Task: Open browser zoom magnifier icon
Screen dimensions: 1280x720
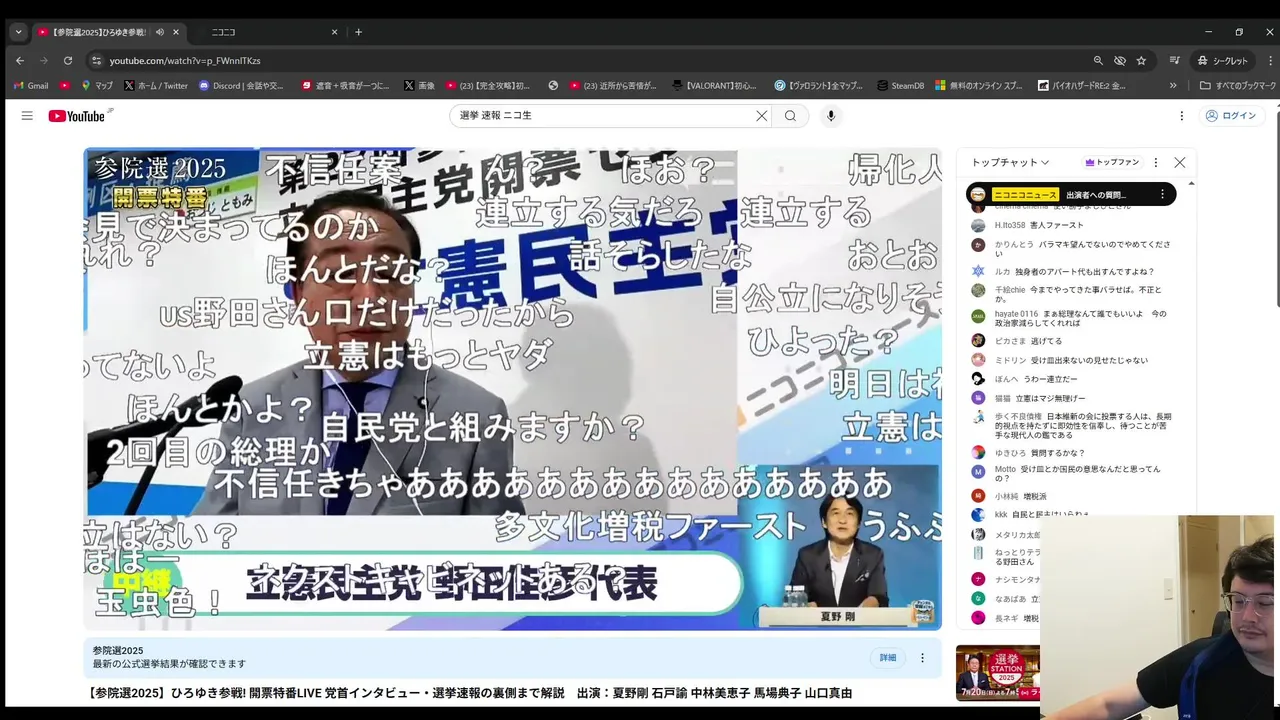Action: click(1098, 60)
